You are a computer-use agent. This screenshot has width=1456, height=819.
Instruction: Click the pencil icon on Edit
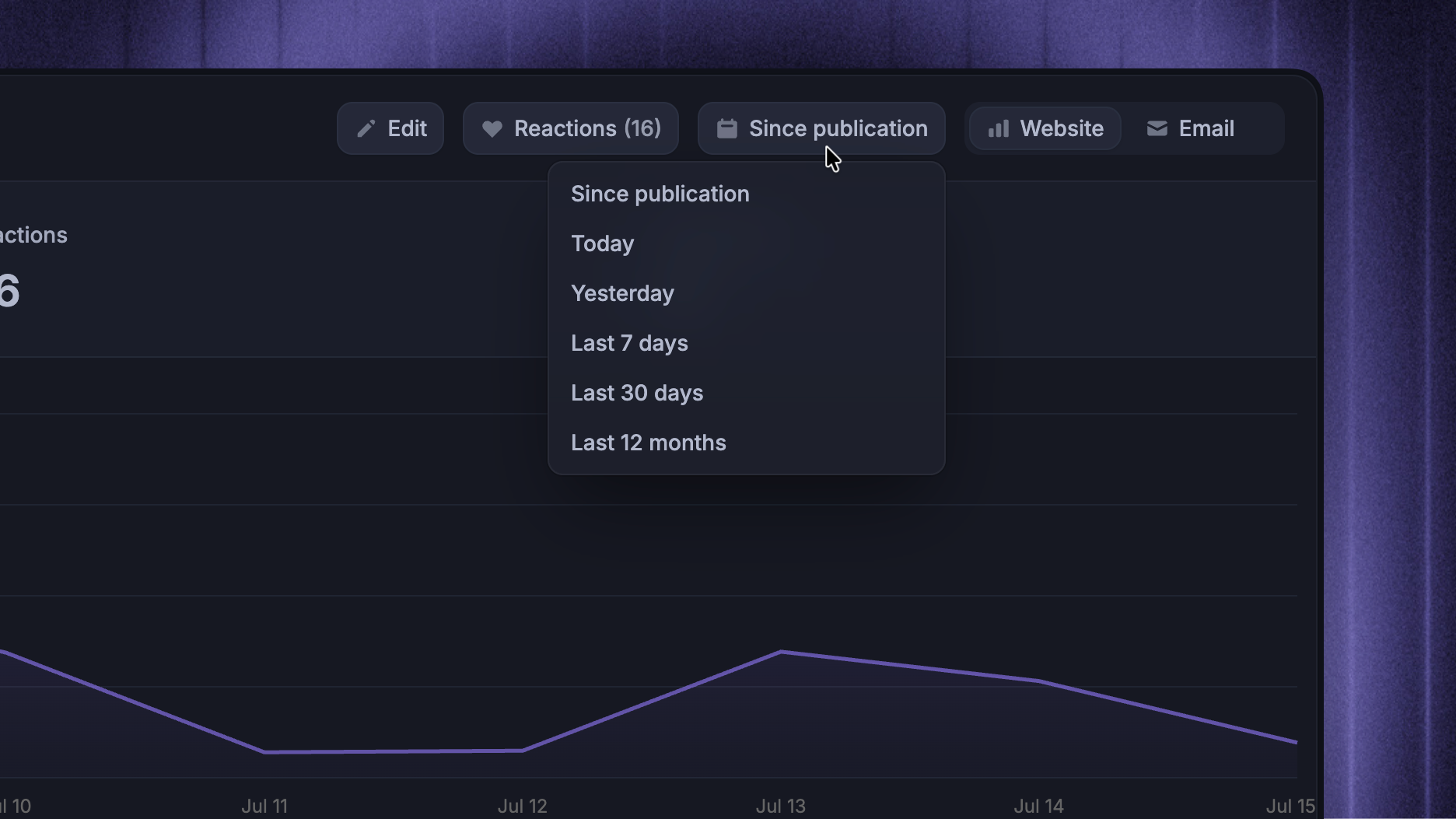[x=366, y=128]
